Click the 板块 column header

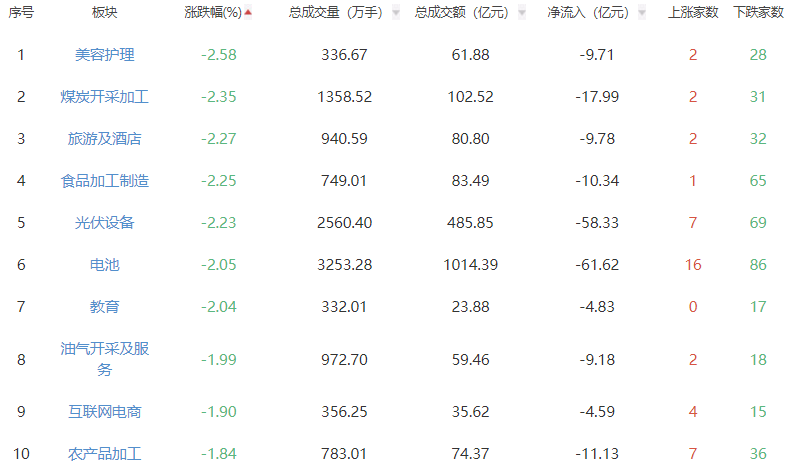104,13
